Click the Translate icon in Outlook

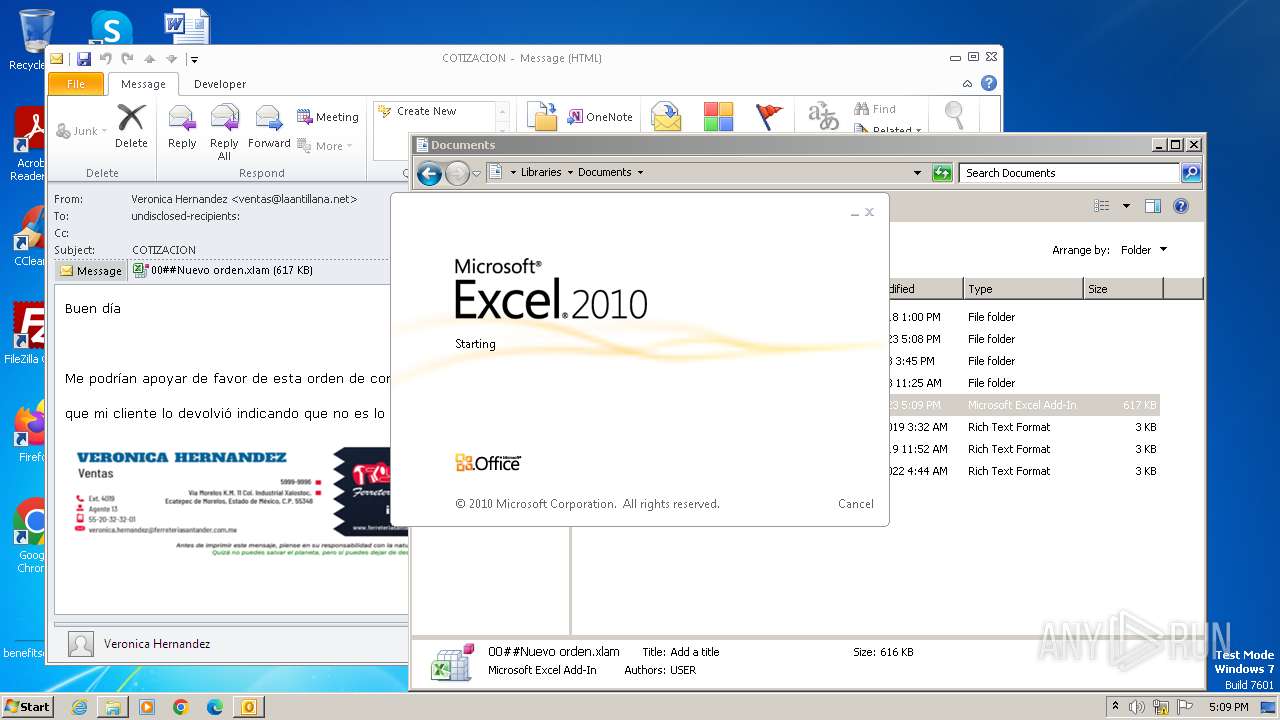tap(823, 116)
